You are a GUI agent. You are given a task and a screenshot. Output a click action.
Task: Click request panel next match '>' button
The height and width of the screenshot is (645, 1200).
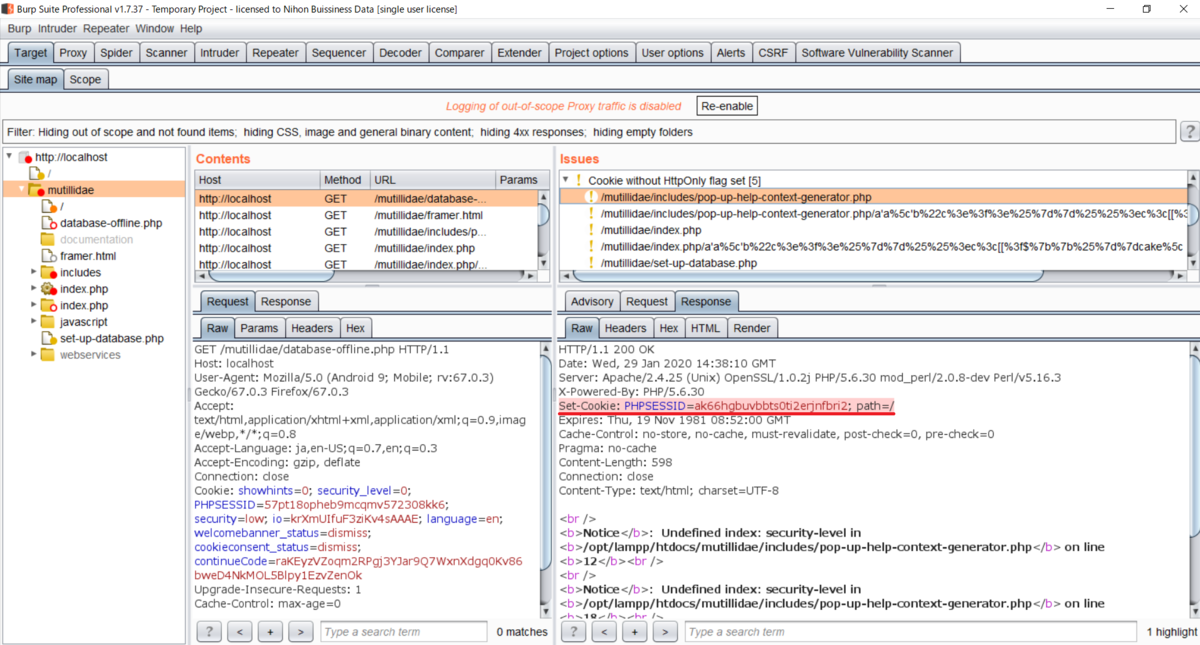point(301,631)
